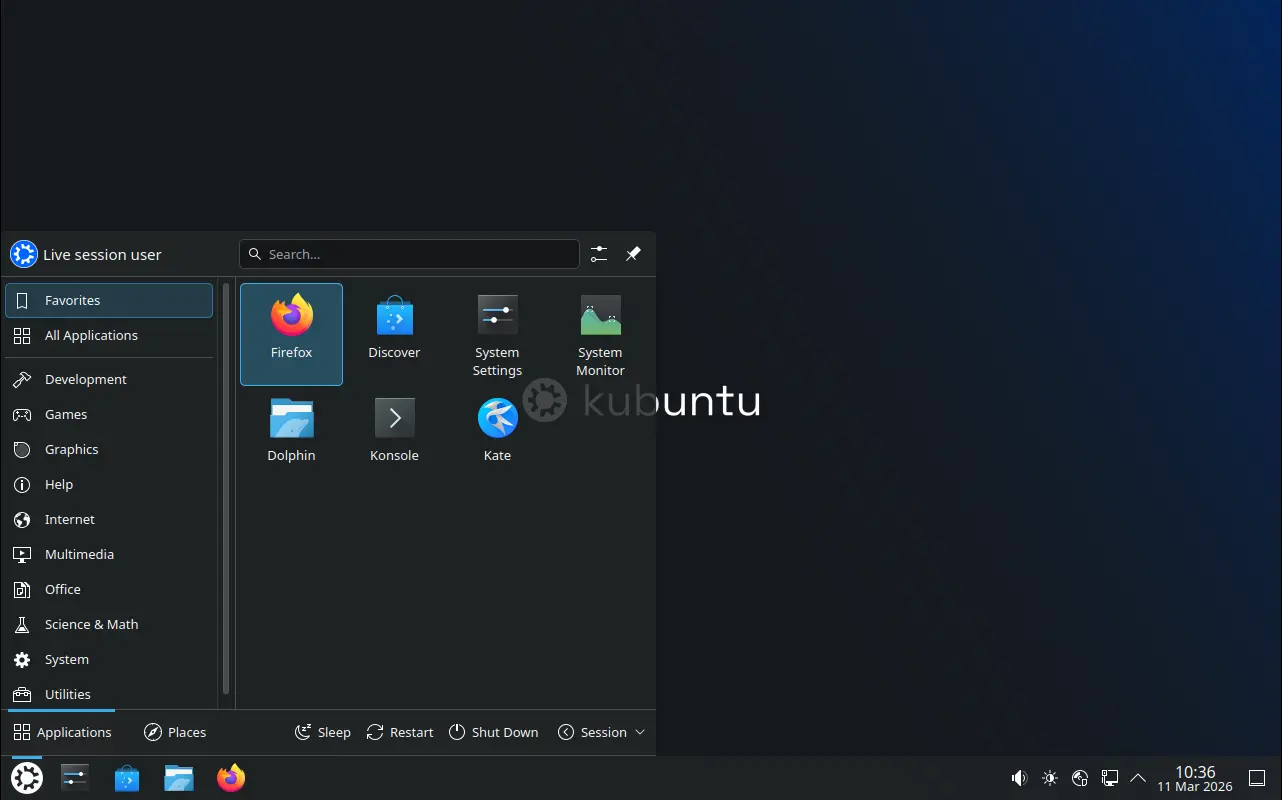Open launcher configuration settings button

(x=599, y=254)
